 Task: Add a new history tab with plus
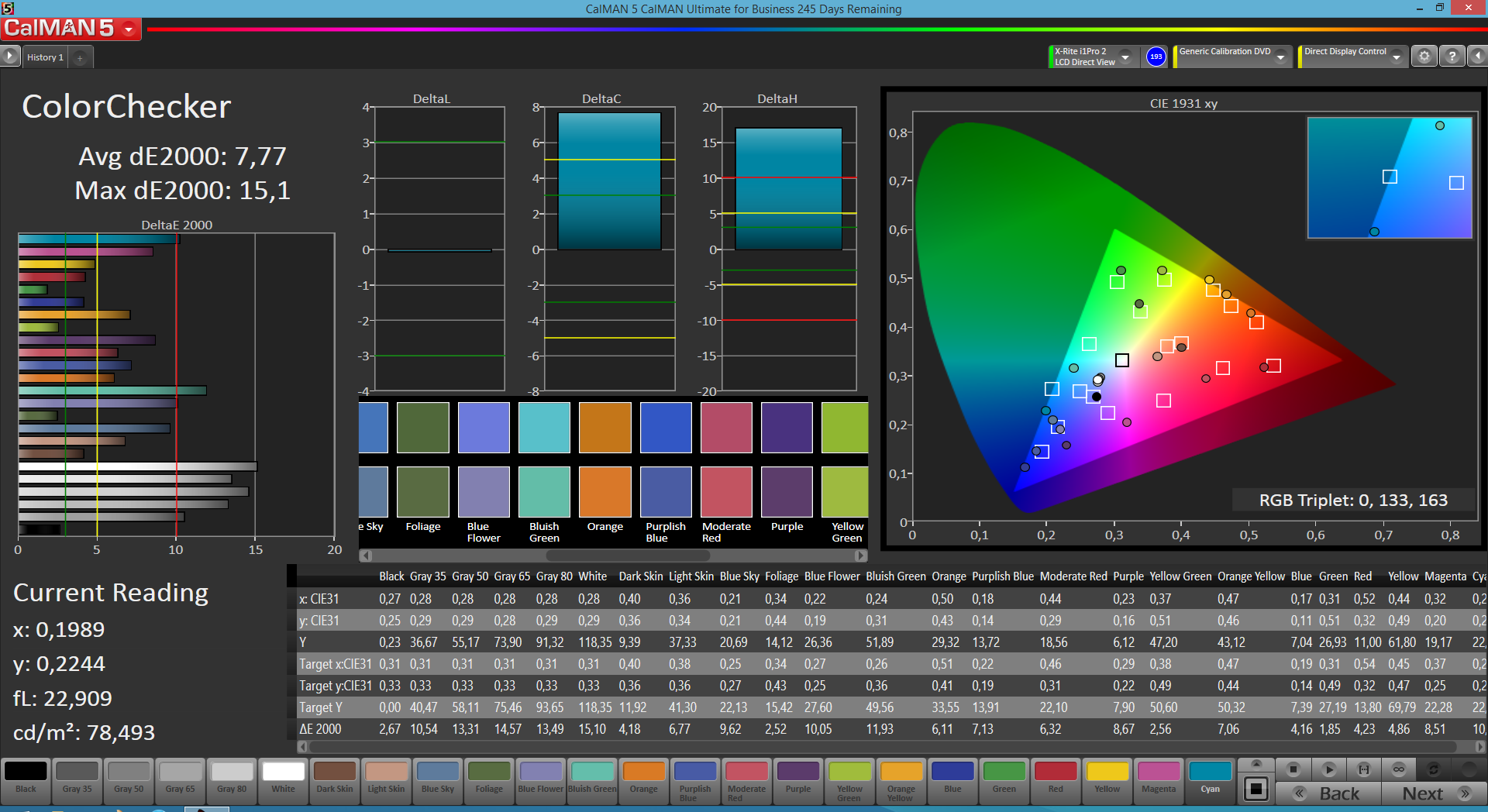click(x=80, y=58)
